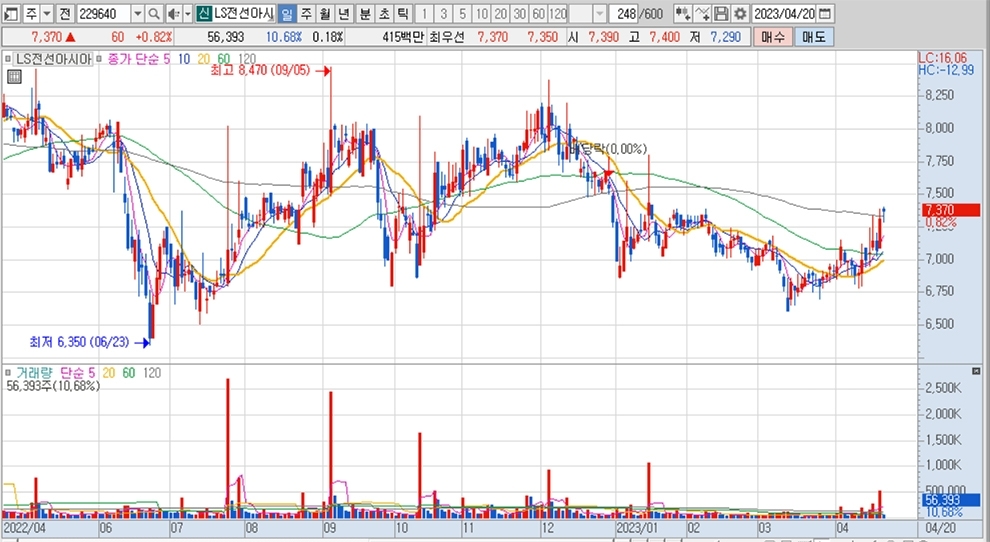Click the add line overlay icon

point(702,14)
